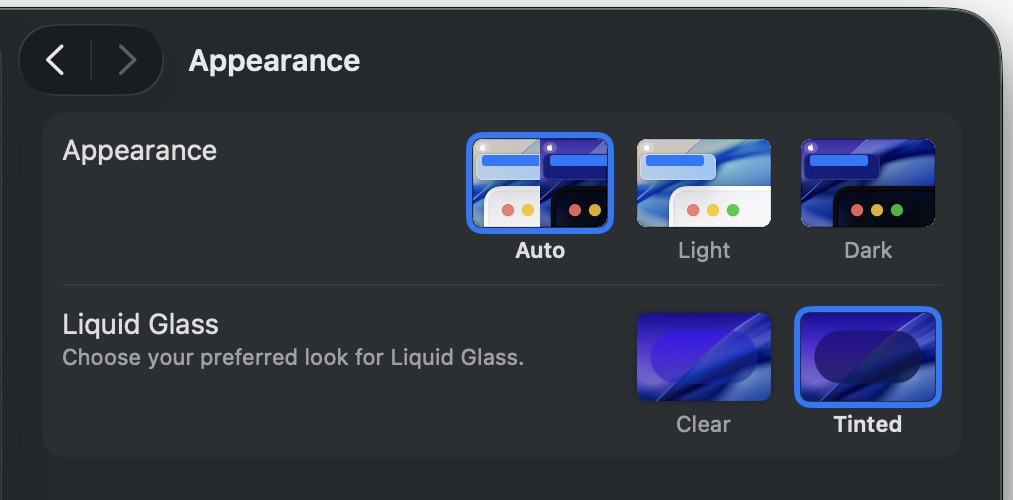Choose the Light appearance thumbnail
1013x500 pixels.
(704, 183)
